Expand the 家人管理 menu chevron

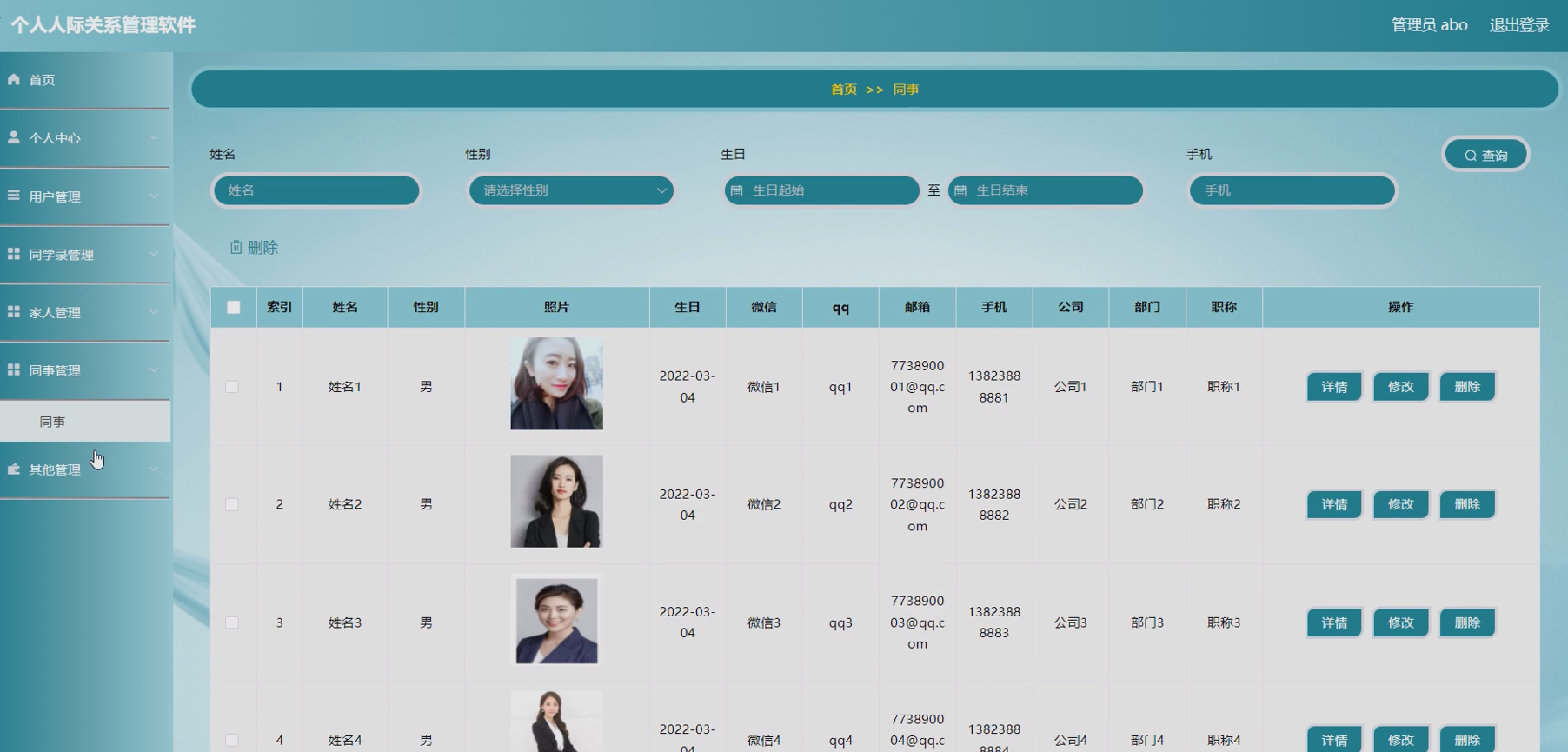tap(154, 311)
